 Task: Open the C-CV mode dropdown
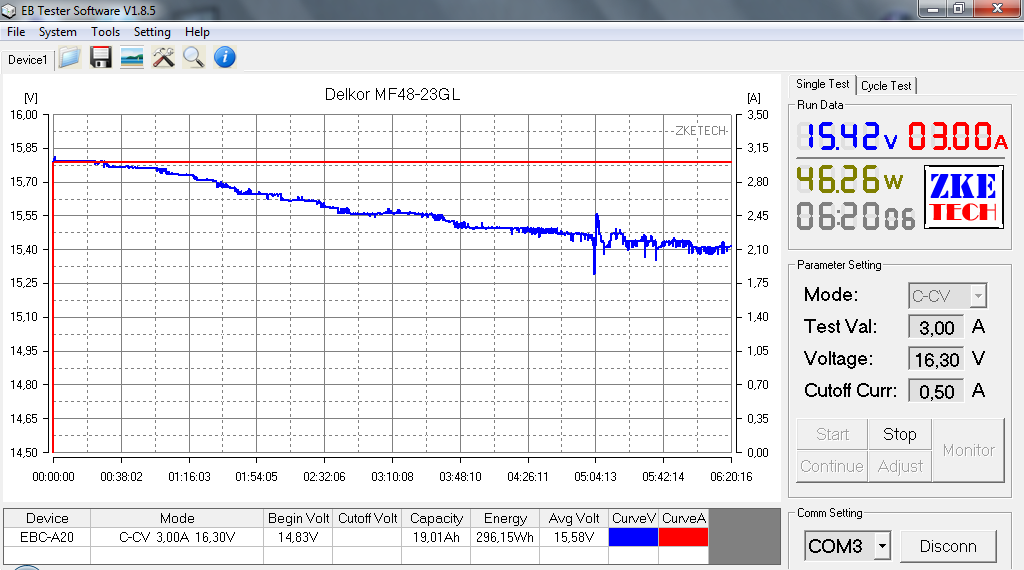(x=978, y=296)
